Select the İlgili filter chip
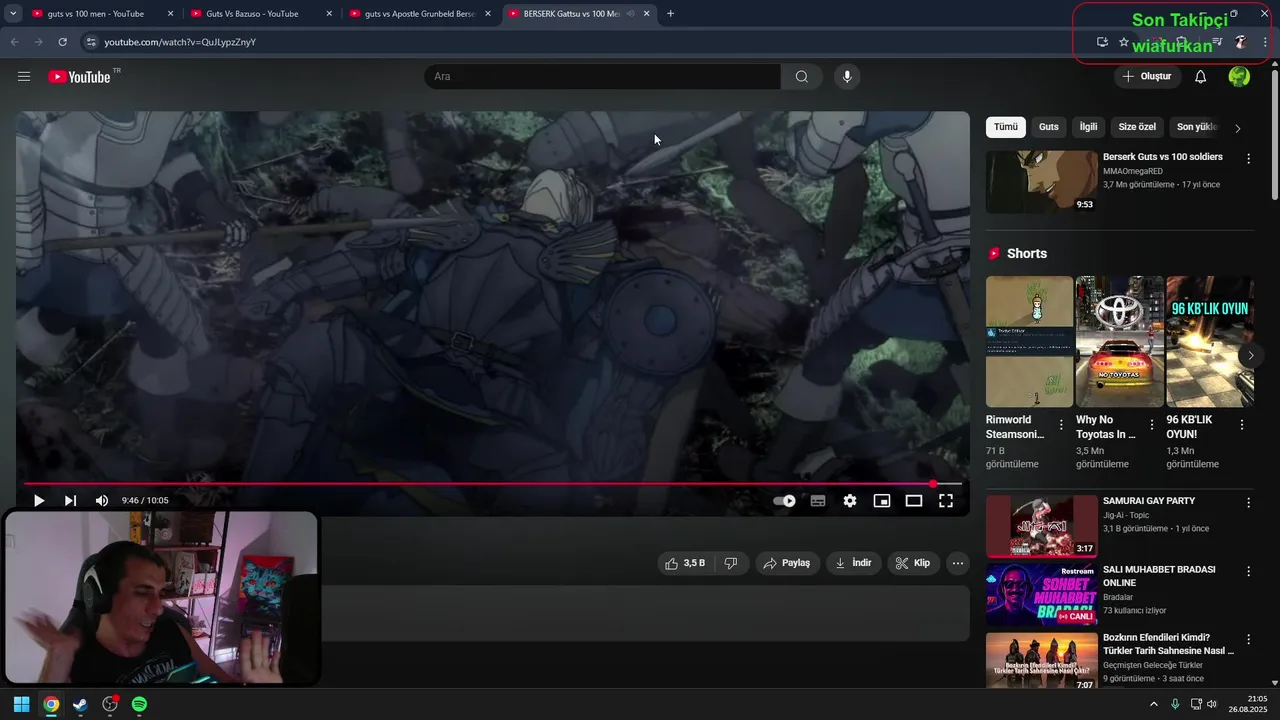 coord(1088,127)
